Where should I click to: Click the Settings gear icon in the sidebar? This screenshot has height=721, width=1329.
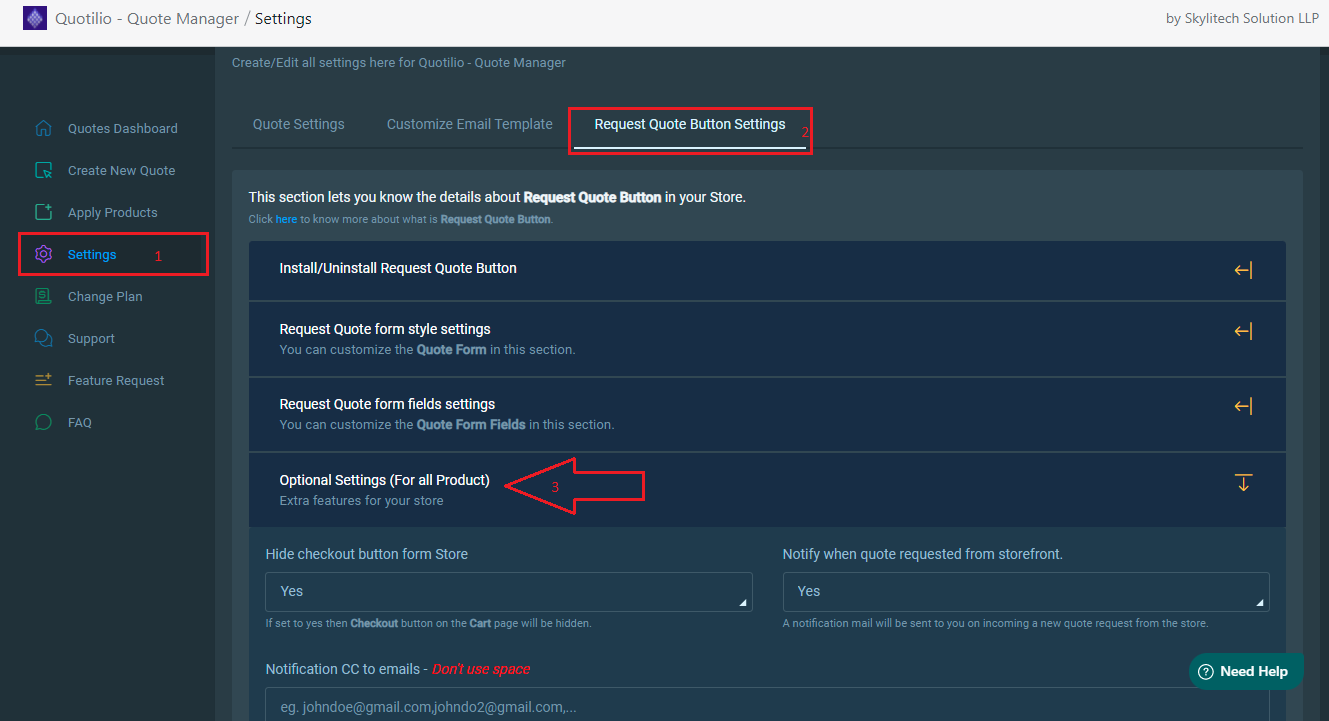[x=43, y=254]
